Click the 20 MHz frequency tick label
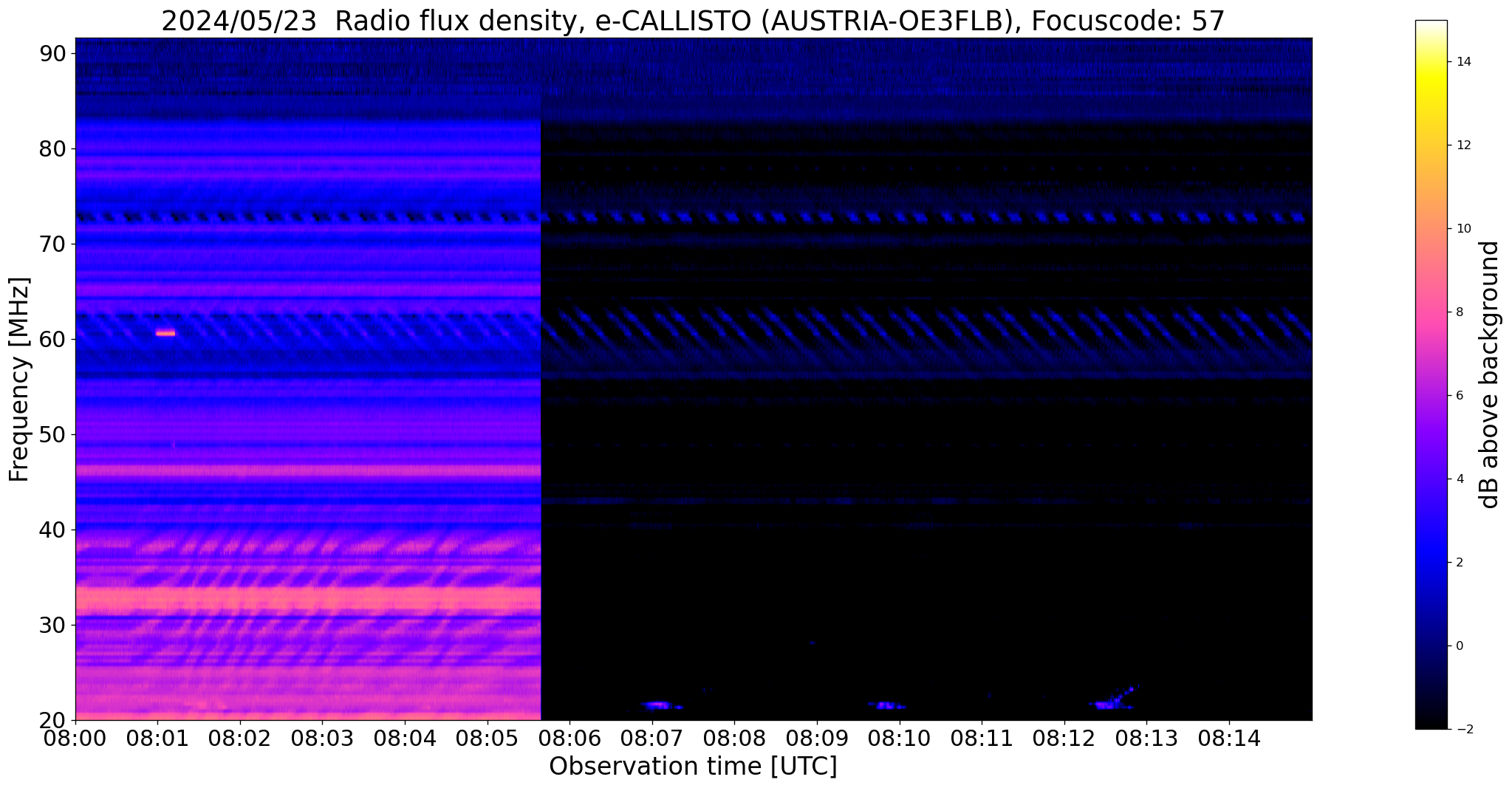 (52, 721)
